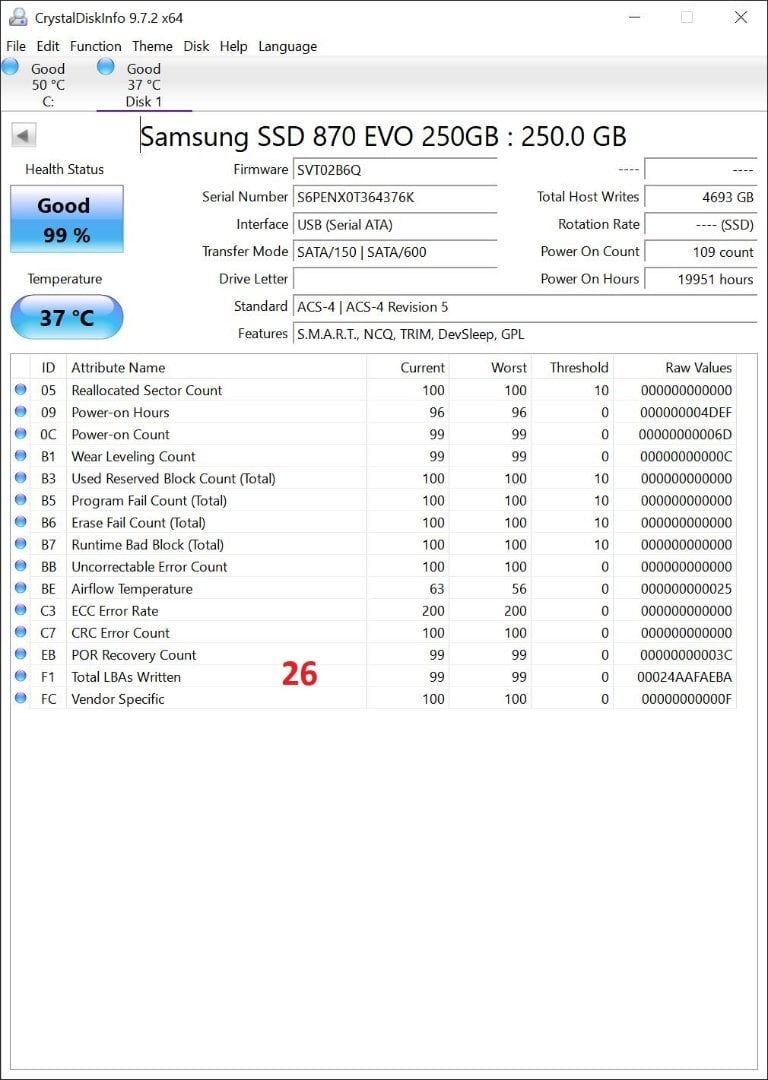The image size is (768, 1080).
Task: Select the Reallocated Sector Count attribute name
Action: [147, 390]
